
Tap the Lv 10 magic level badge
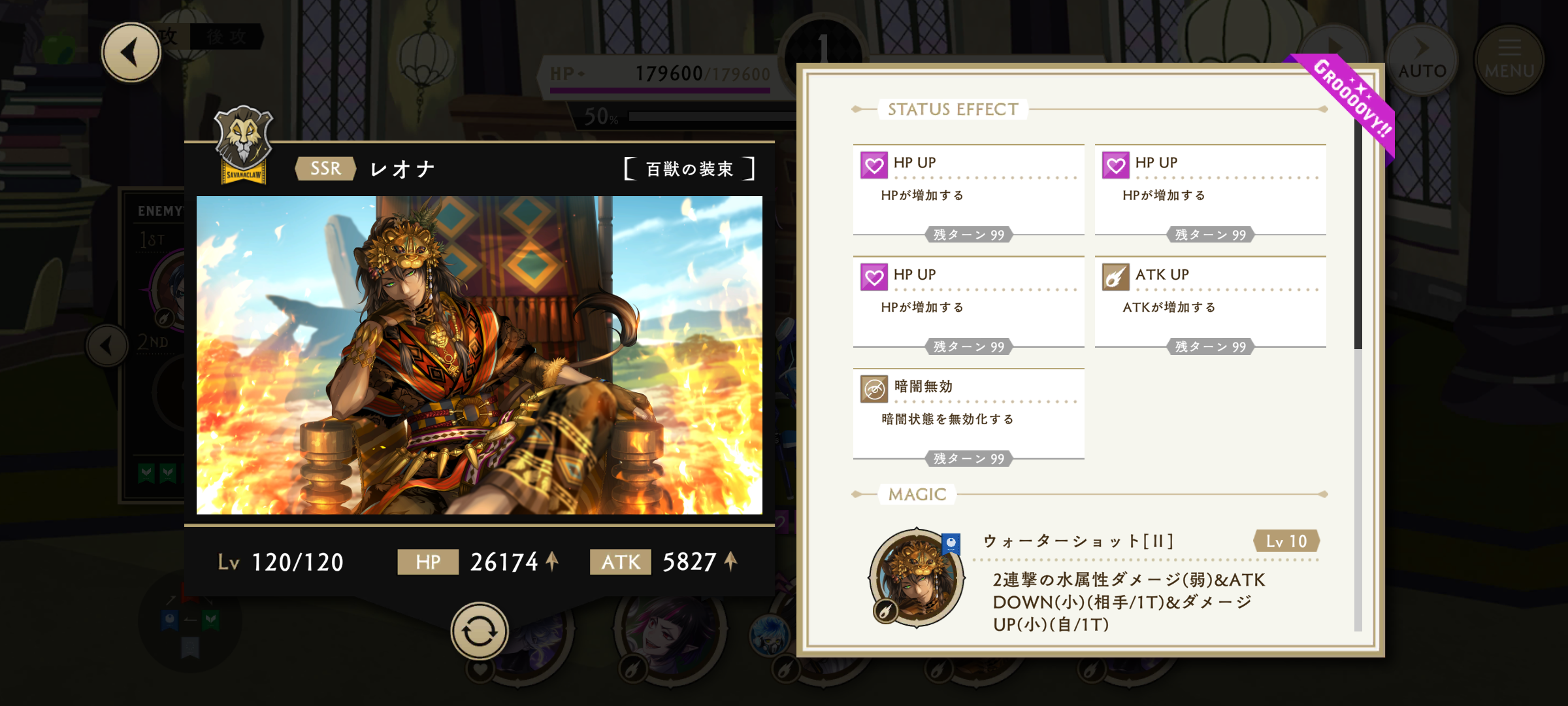point(1286,541)
